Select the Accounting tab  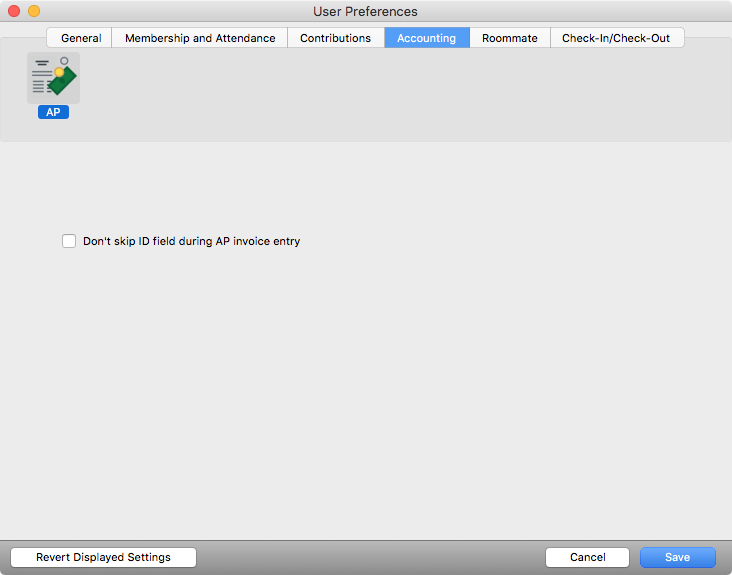click(426, 38)
